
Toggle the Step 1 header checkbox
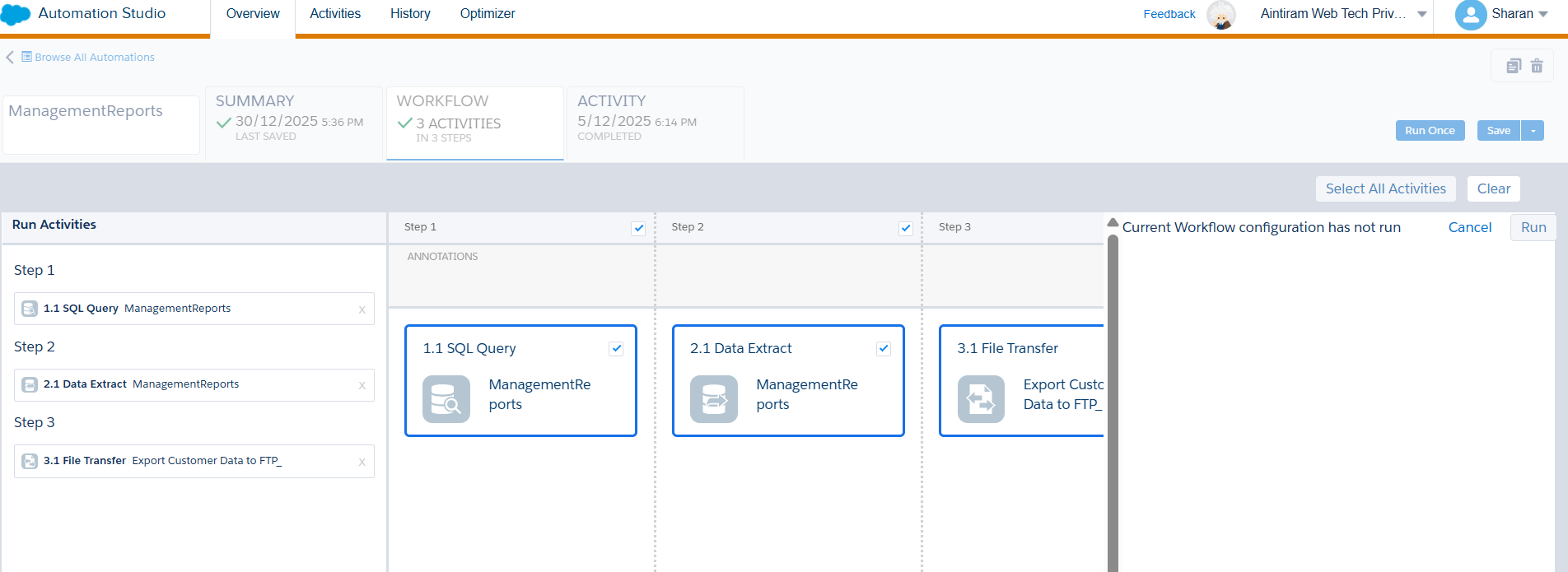coord(638,229)
